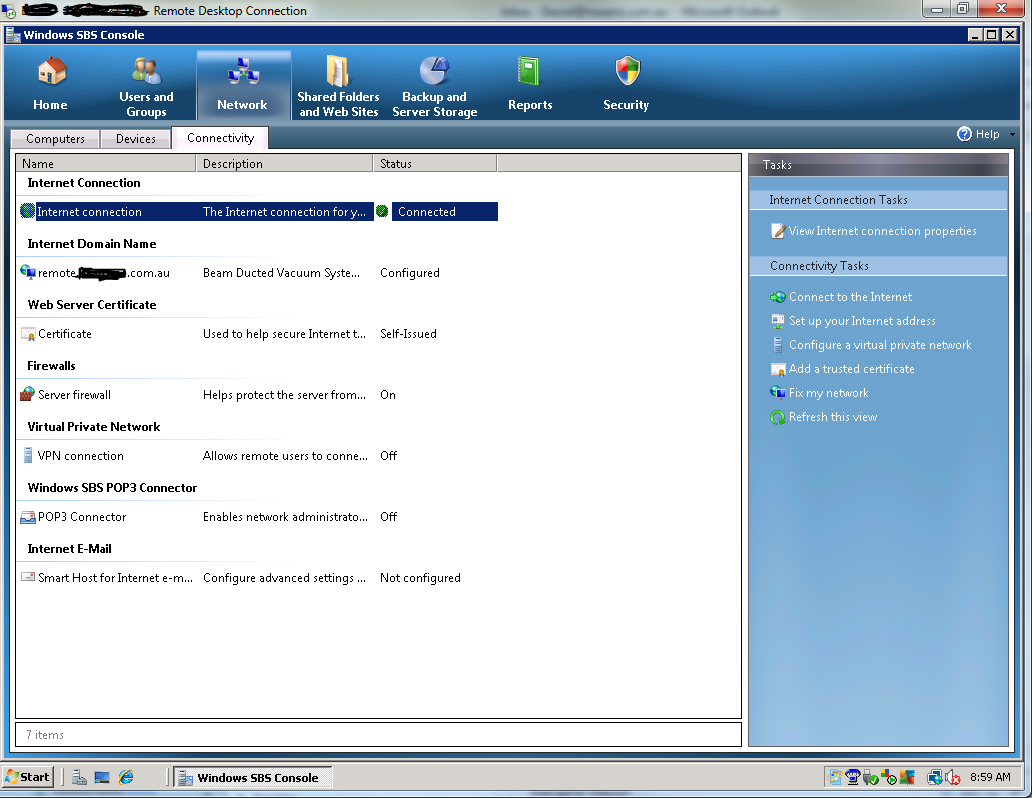Launch Internet Explorer from quick launch
Image resolution: width=1032 pixels, height=798 pixels.
[x=124, y=776]
